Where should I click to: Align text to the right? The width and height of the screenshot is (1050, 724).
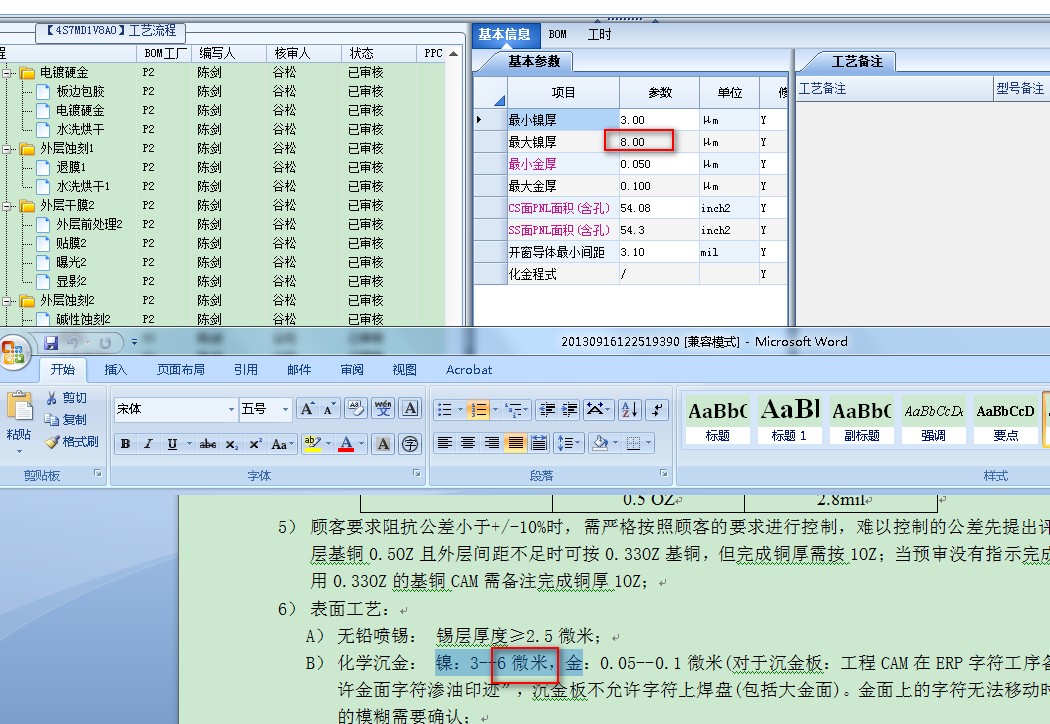[492, 443]
